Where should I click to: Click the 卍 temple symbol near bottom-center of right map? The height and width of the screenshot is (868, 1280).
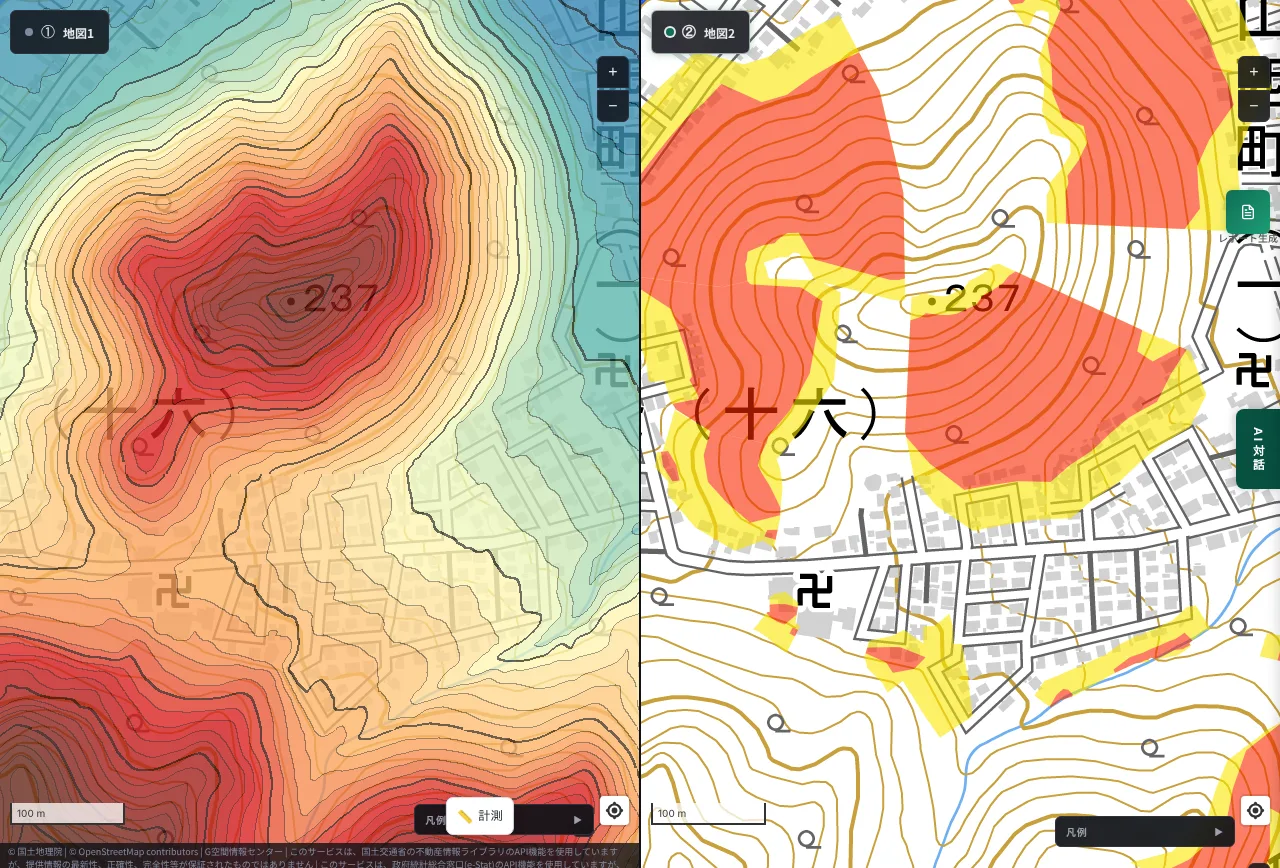pos(815,591)
